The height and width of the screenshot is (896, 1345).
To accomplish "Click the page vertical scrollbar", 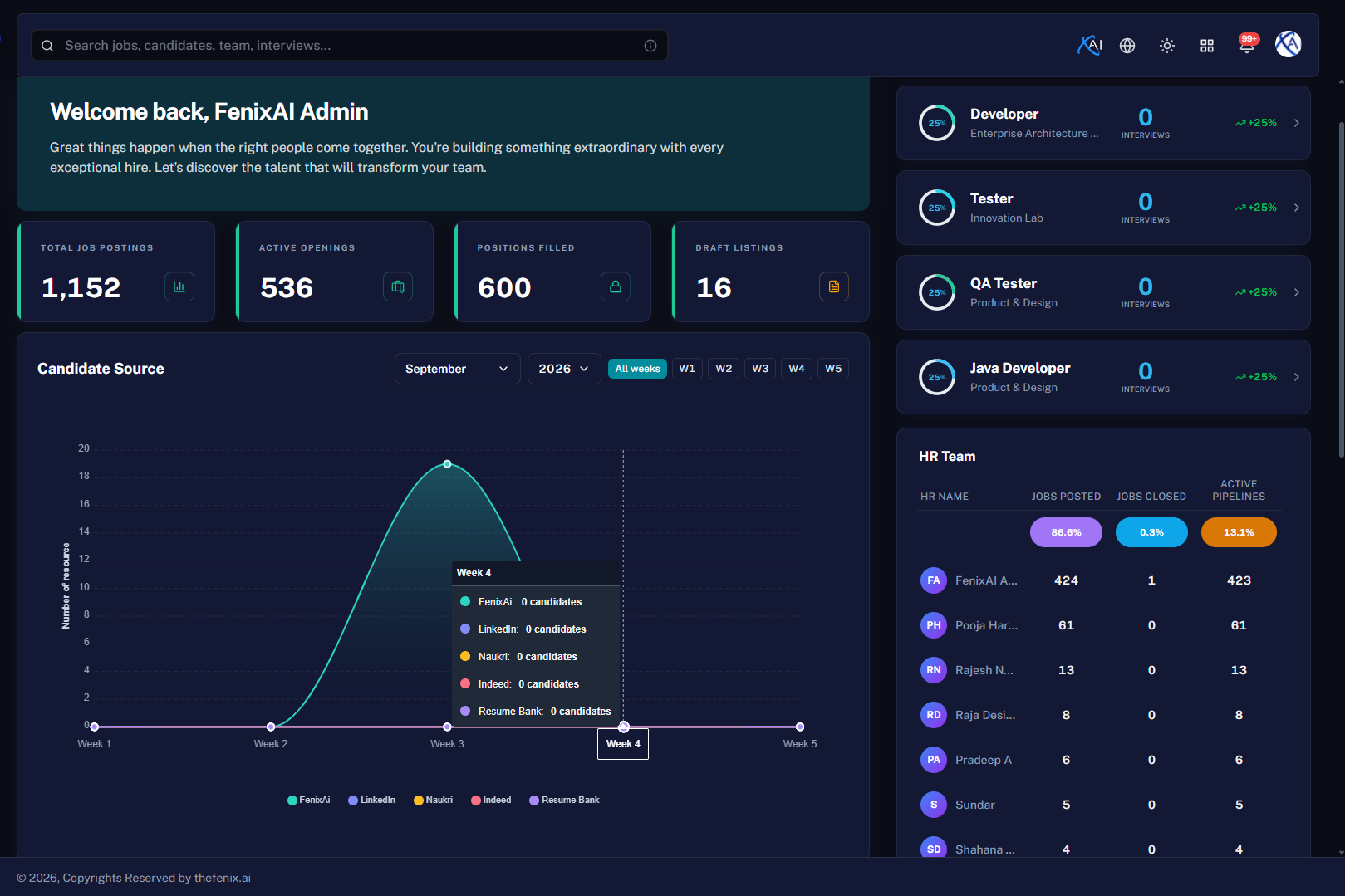I will click(1341, 291).
